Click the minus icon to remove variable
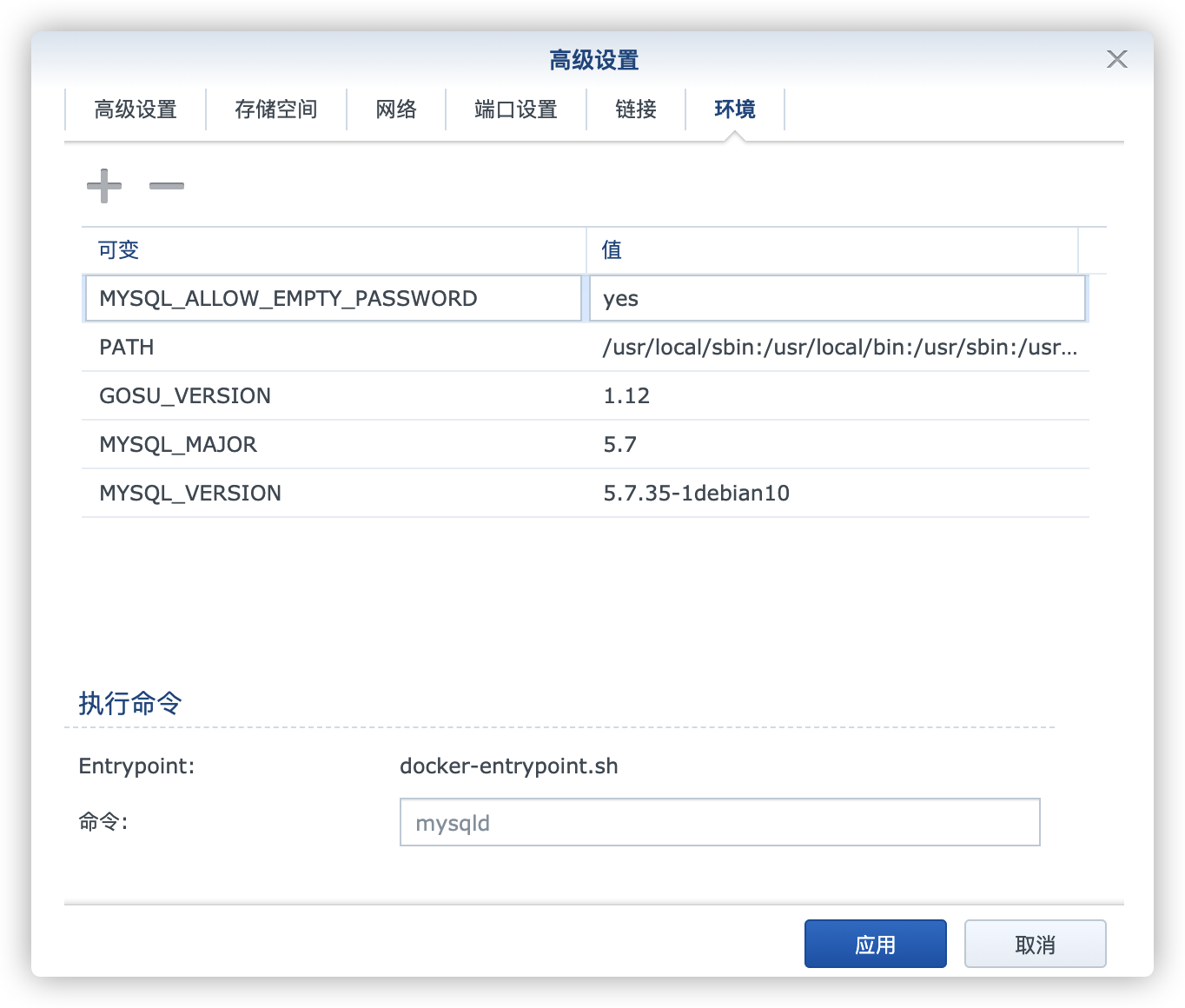 167,186
